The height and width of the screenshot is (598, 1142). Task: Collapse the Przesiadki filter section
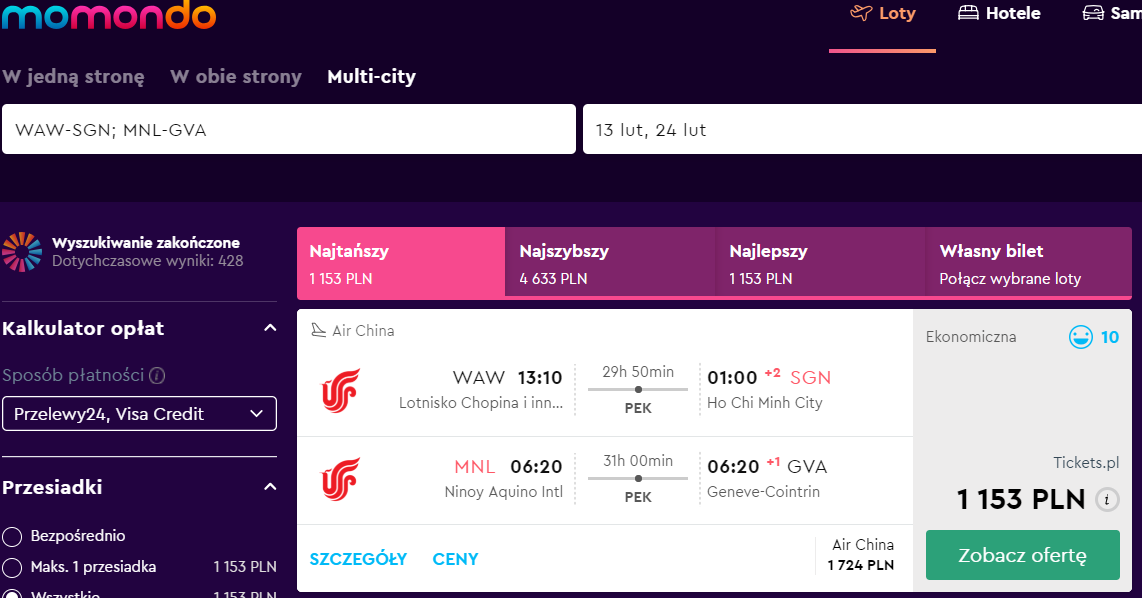click(269, 487)
